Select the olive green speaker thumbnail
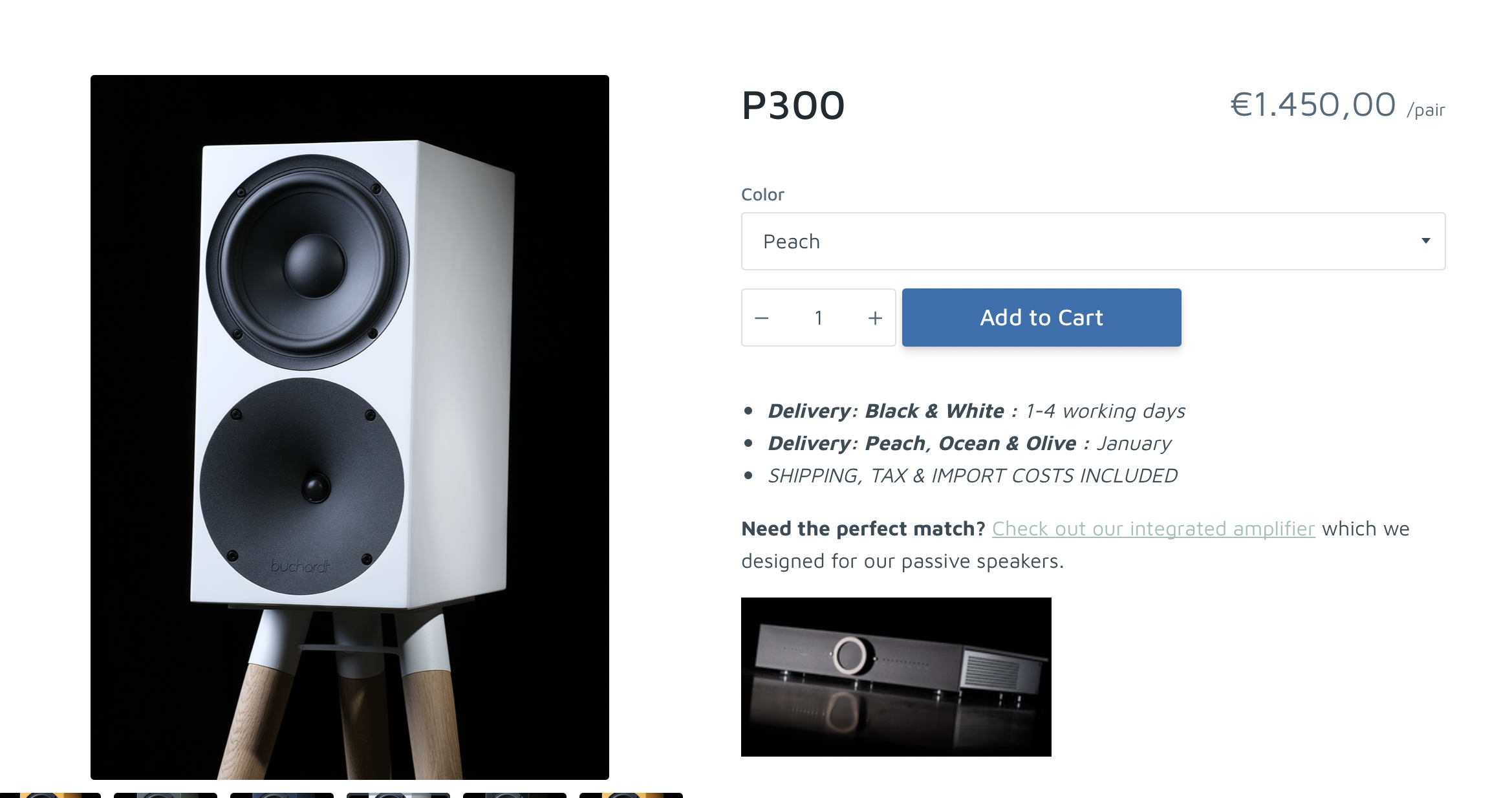 166,795
